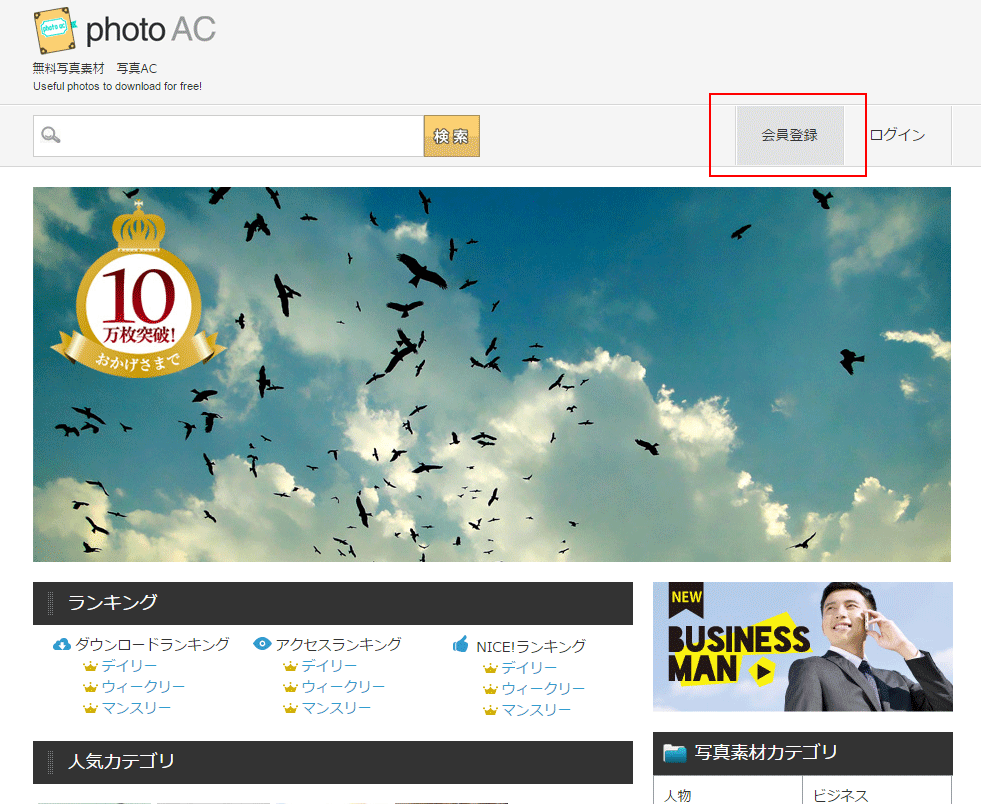Image resolution: width=981 pixels, height=804 pixels.
Task: Click the thumbs-up NICE! ranking icon
Action: [x=461, y=644]
